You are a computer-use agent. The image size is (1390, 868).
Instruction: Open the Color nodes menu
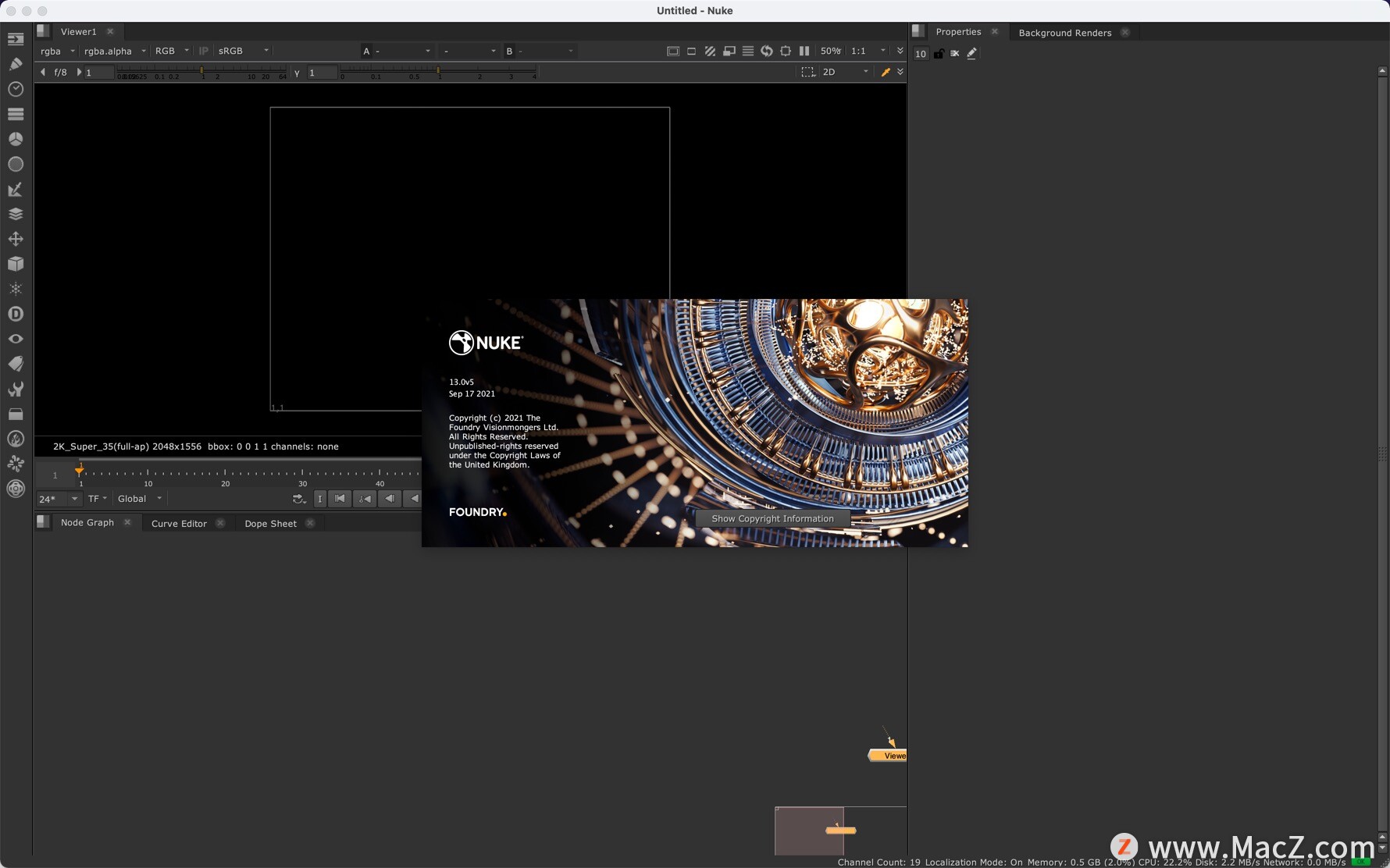(x=16, y=139)
